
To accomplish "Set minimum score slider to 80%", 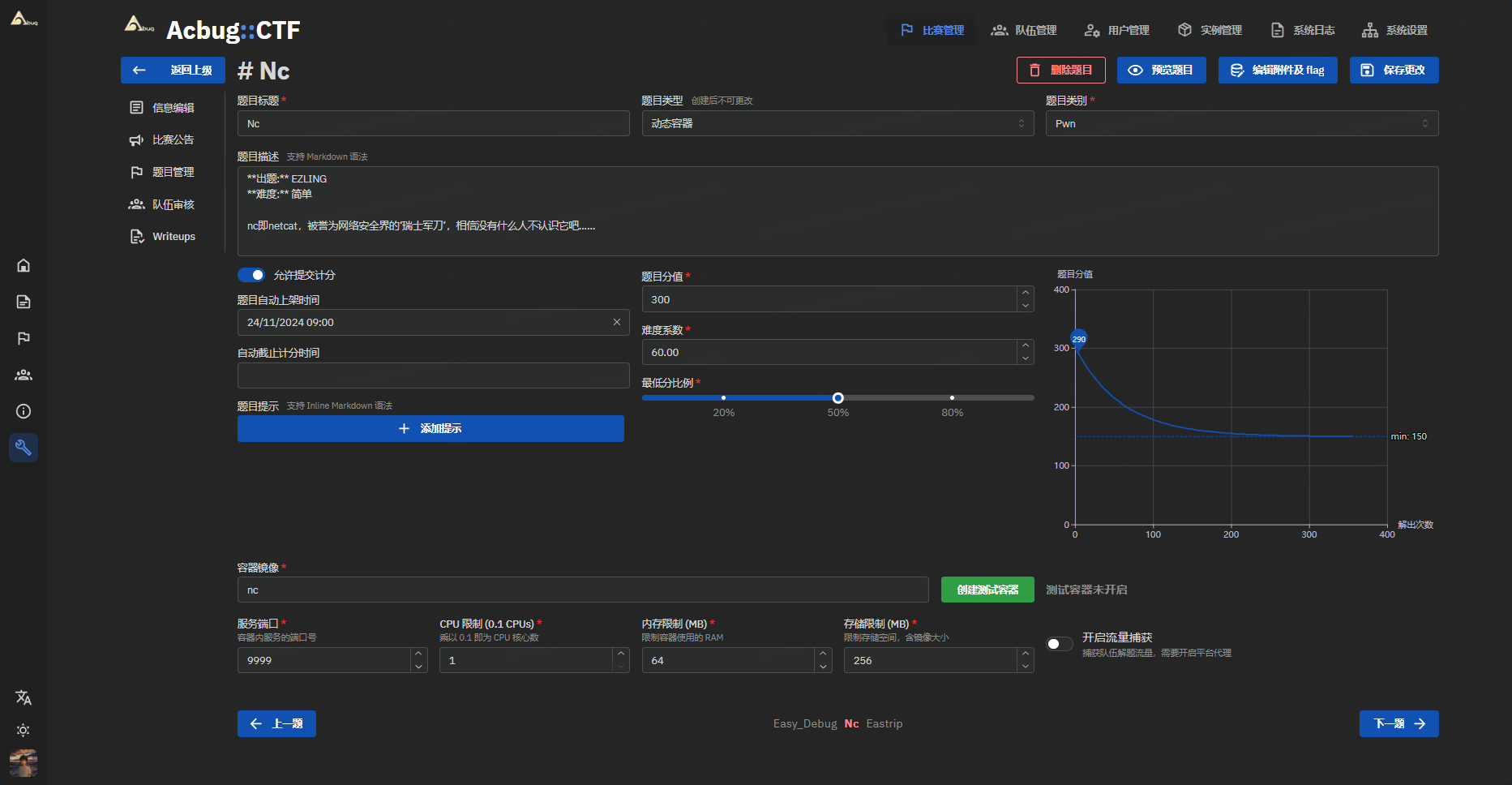I will pos(952,397).
